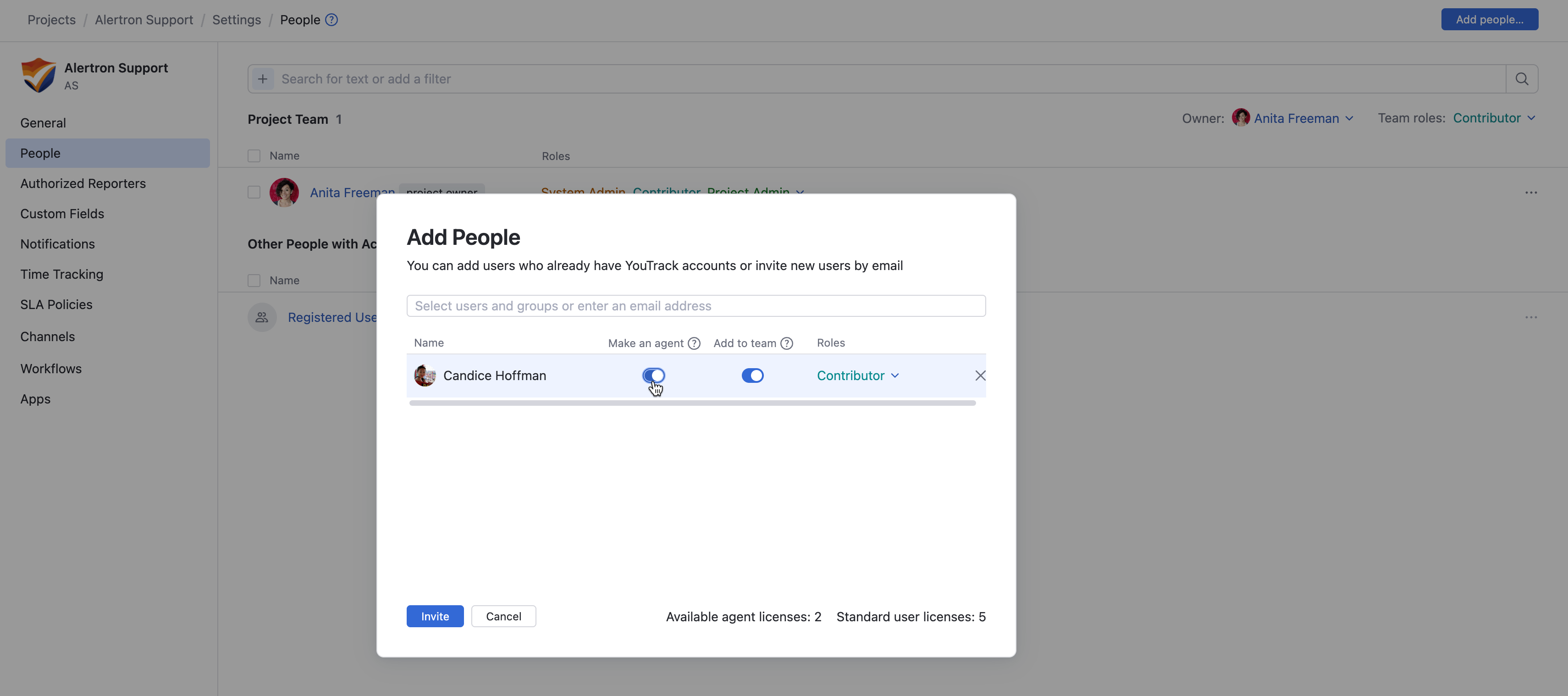Screen dimensions: 1568x696
Task: Open the Owner Anita Freeman dropdown
Action: (1304, 118)
